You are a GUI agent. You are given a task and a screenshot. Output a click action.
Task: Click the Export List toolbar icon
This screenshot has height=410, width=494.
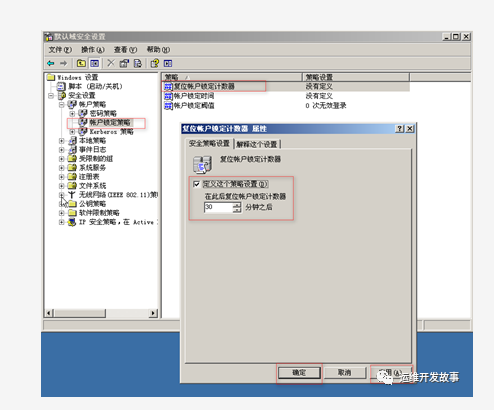[138, 63]
